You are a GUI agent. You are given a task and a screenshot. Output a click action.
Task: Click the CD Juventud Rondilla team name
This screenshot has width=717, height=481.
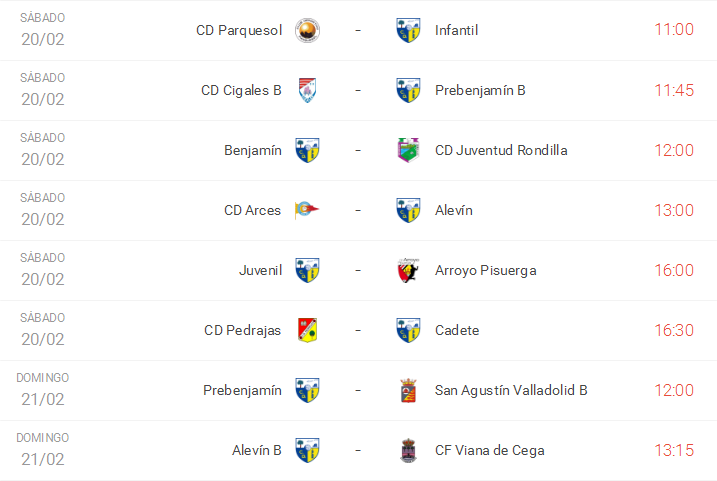[x=501, y=150]
